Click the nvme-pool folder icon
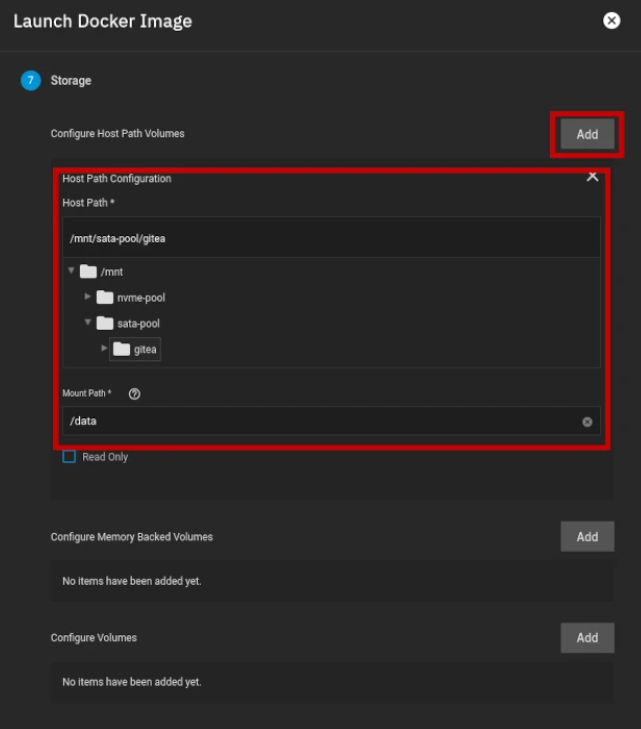641x729 pixels. (105, 298)
